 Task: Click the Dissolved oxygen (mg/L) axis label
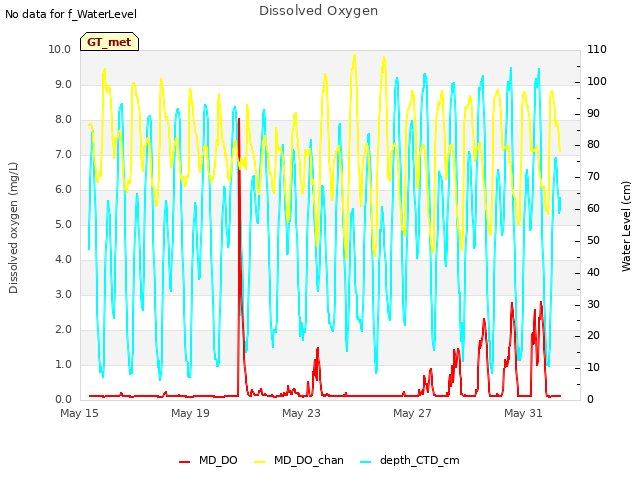point(13,228)
